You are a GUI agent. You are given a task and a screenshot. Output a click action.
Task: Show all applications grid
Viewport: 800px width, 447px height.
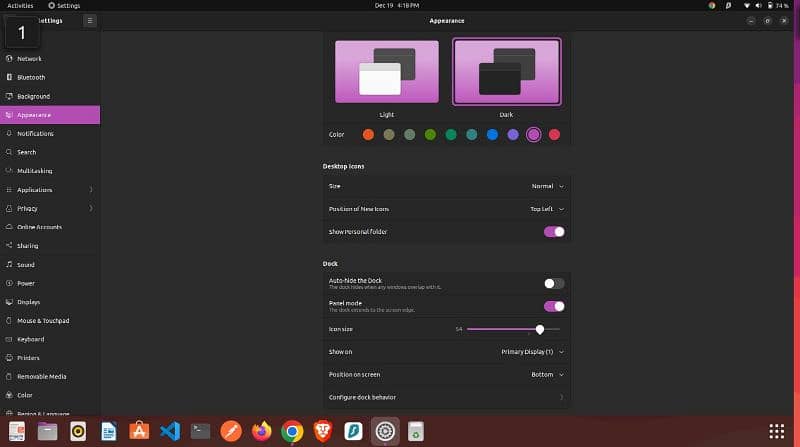(777, 431)
